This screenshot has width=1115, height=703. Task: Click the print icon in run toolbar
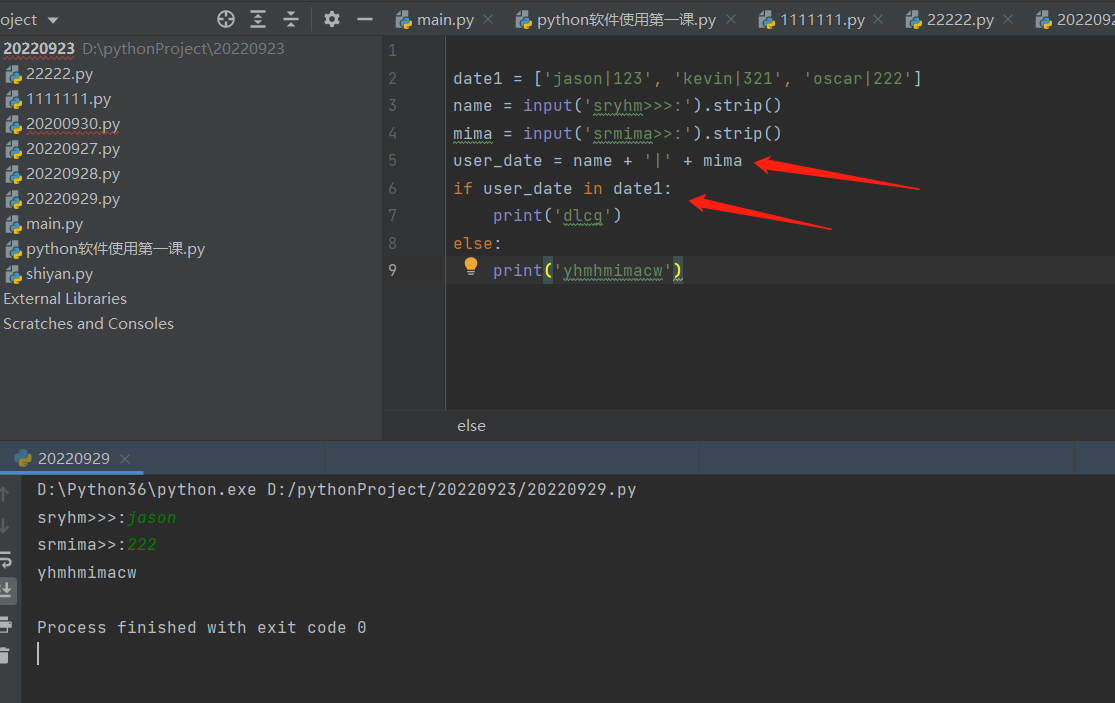click(x=6, y=624)
